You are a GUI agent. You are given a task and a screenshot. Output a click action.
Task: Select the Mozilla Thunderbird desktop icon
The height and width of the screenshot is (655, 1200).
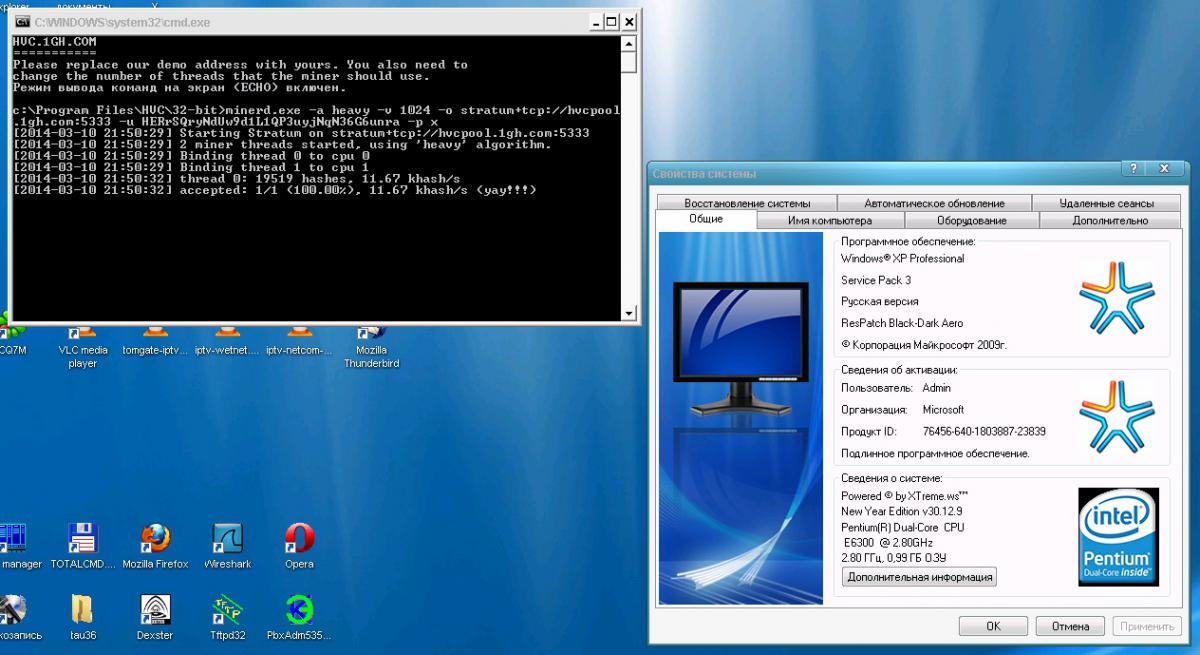371,345
